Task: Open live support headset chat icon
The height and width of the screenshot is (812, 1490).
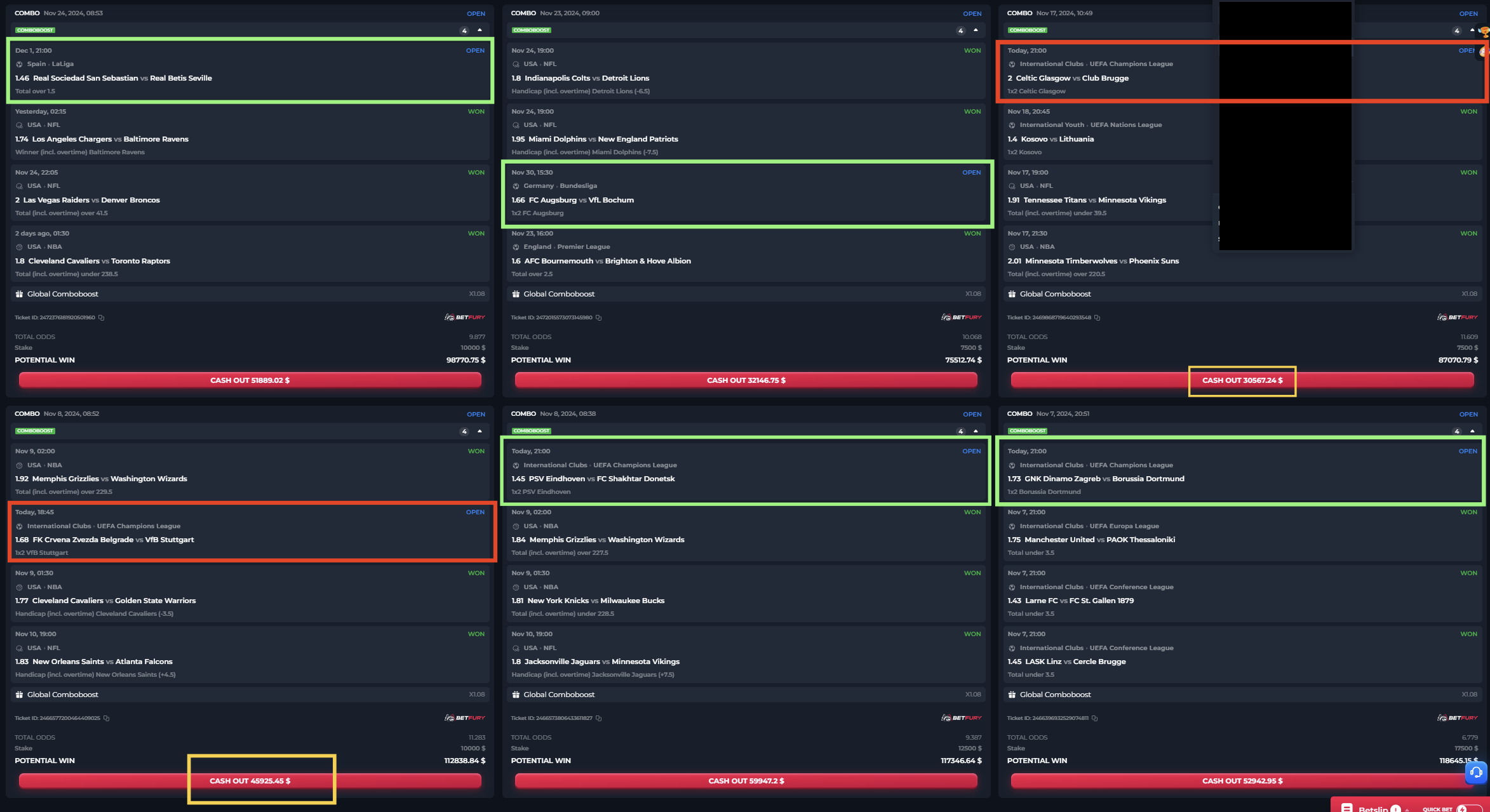Action: point(1477,772)
